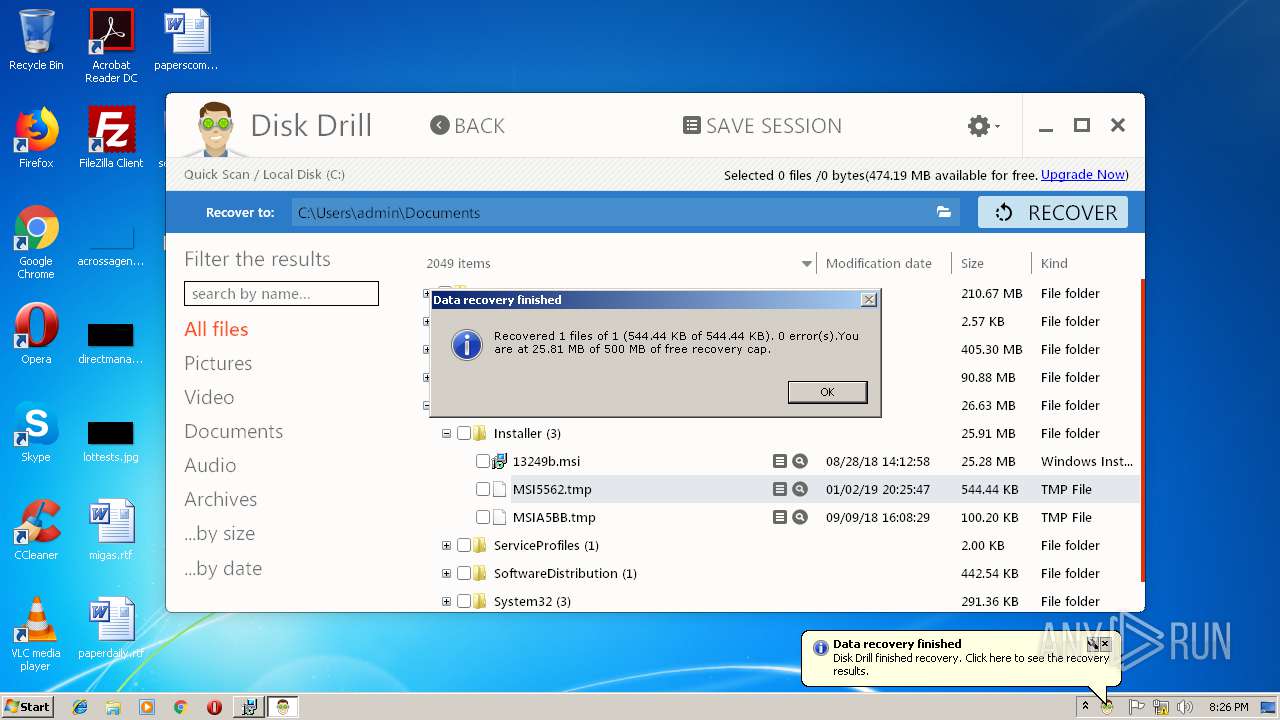Open Opera desktop icon
Viewport: 1280px width, 720px height.
pos(36,334)
